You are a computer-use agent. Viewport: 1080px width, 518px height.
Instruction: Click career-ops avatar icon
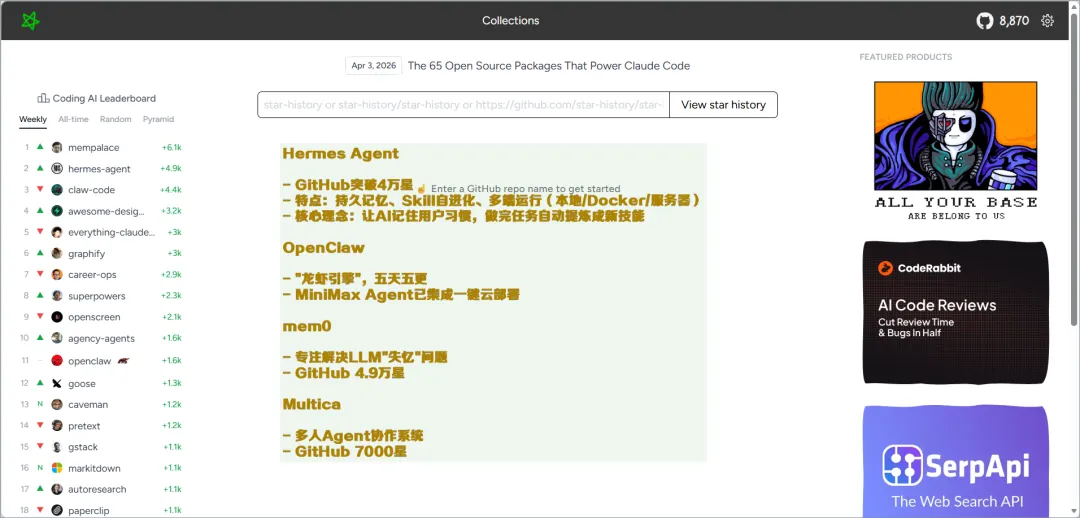click(x=57, y=275)
